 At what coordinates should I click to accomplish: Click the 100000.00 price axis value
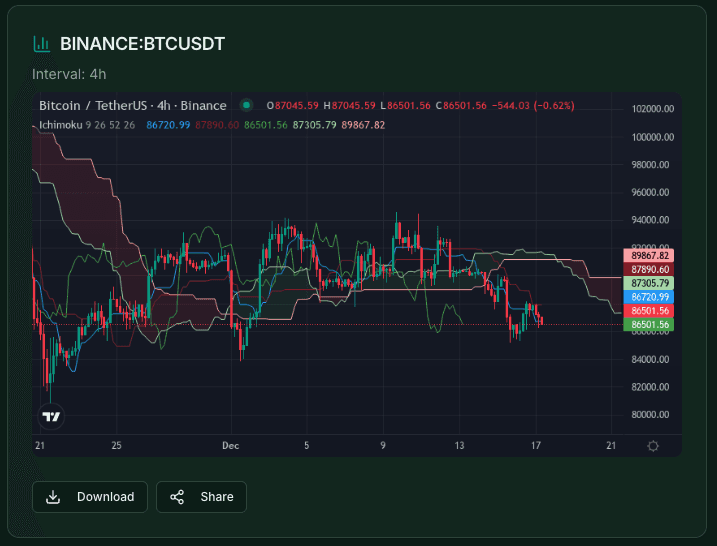pos(653,137)
